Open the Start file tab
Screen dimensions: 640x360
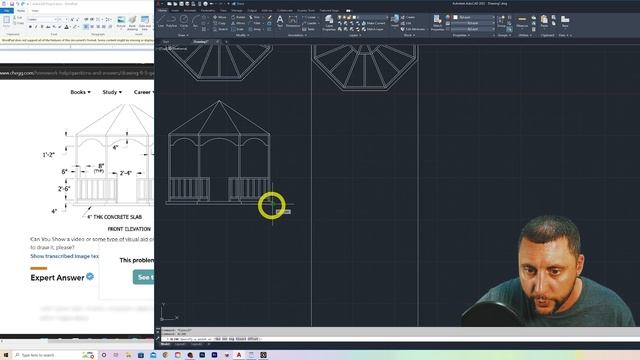[166, 42]
